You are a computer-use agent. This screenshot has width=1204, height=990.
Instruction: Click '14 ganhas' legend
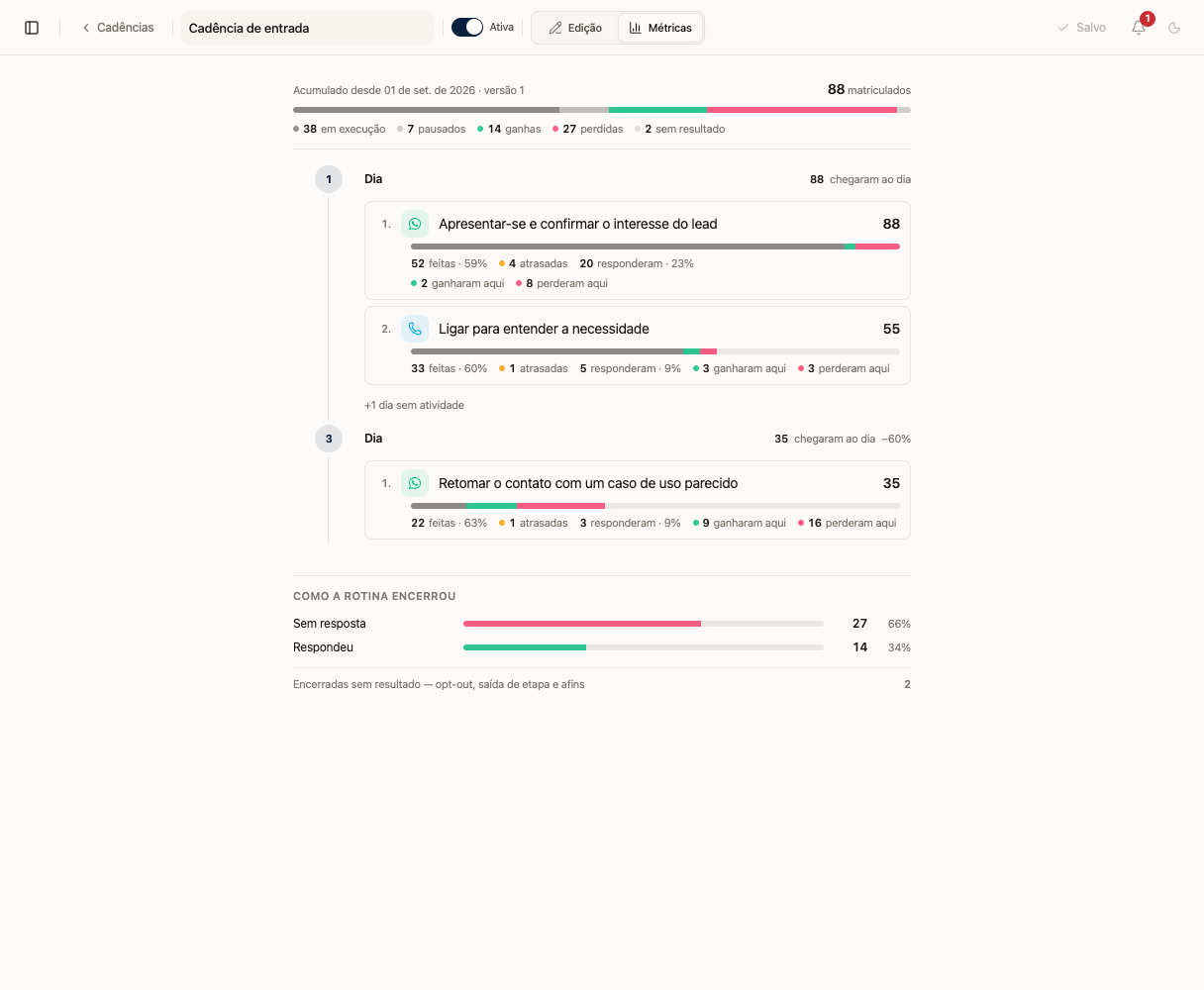509,129
